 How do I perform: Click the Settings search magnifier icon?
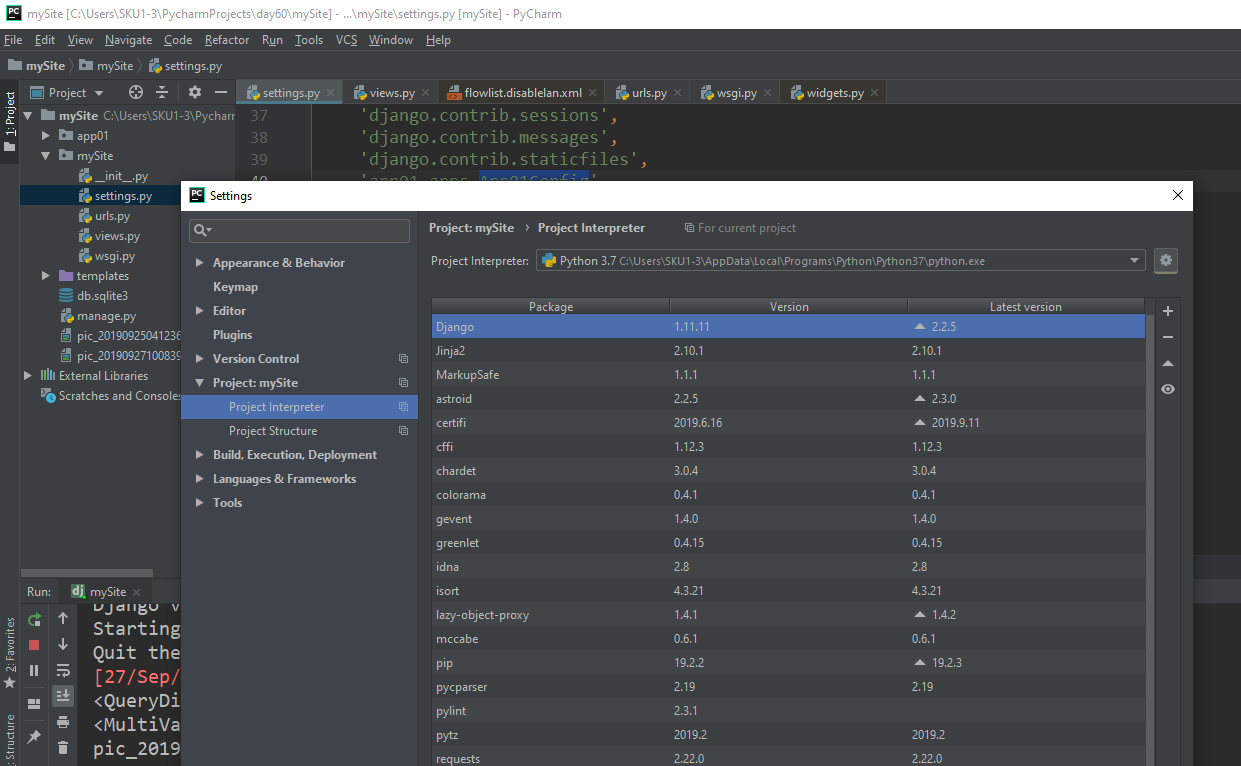[x=202, y=230]
